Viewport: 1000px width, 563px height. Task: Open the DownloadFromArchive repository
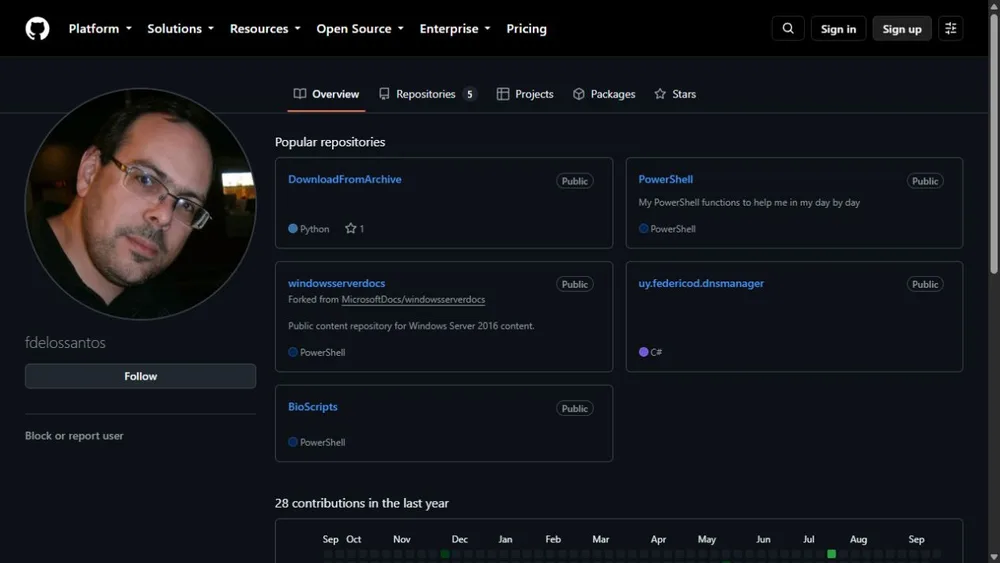click(x=344, y=179)
